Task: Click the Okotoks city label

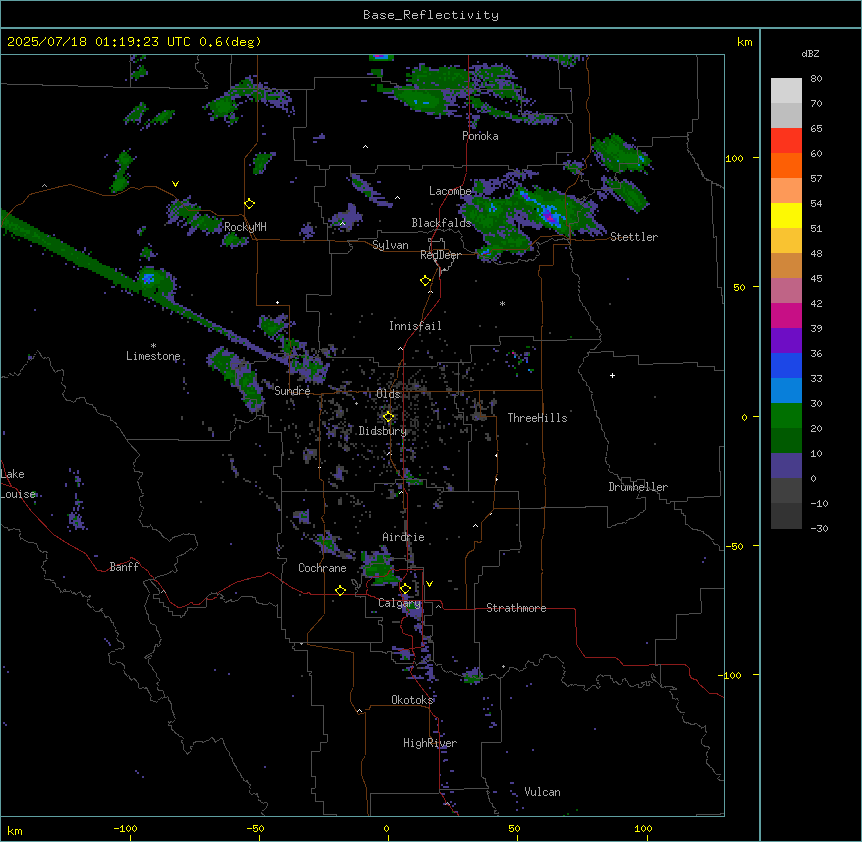Action: (412, 700)
